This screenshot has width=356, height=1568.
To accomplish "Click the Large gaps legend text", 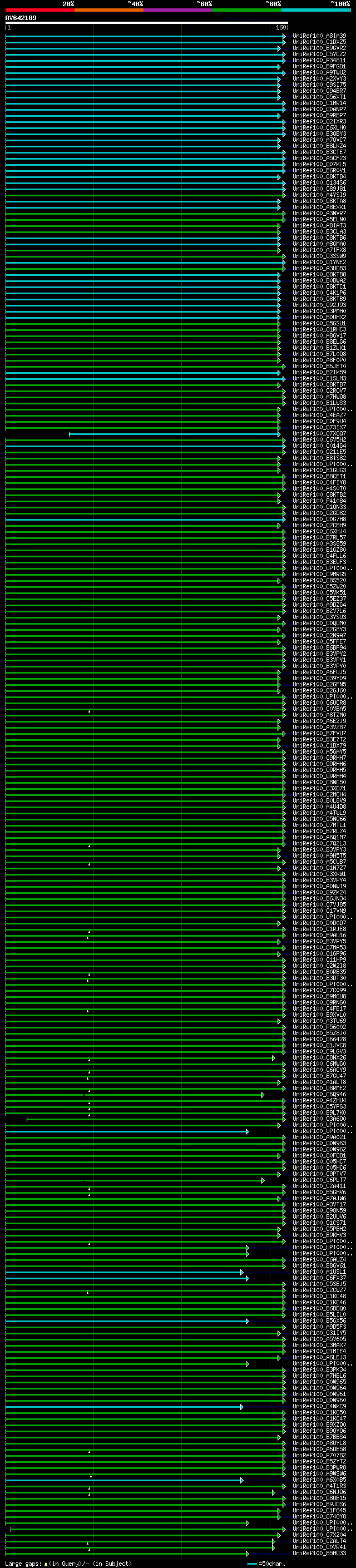I will (x=68, y=1563).
